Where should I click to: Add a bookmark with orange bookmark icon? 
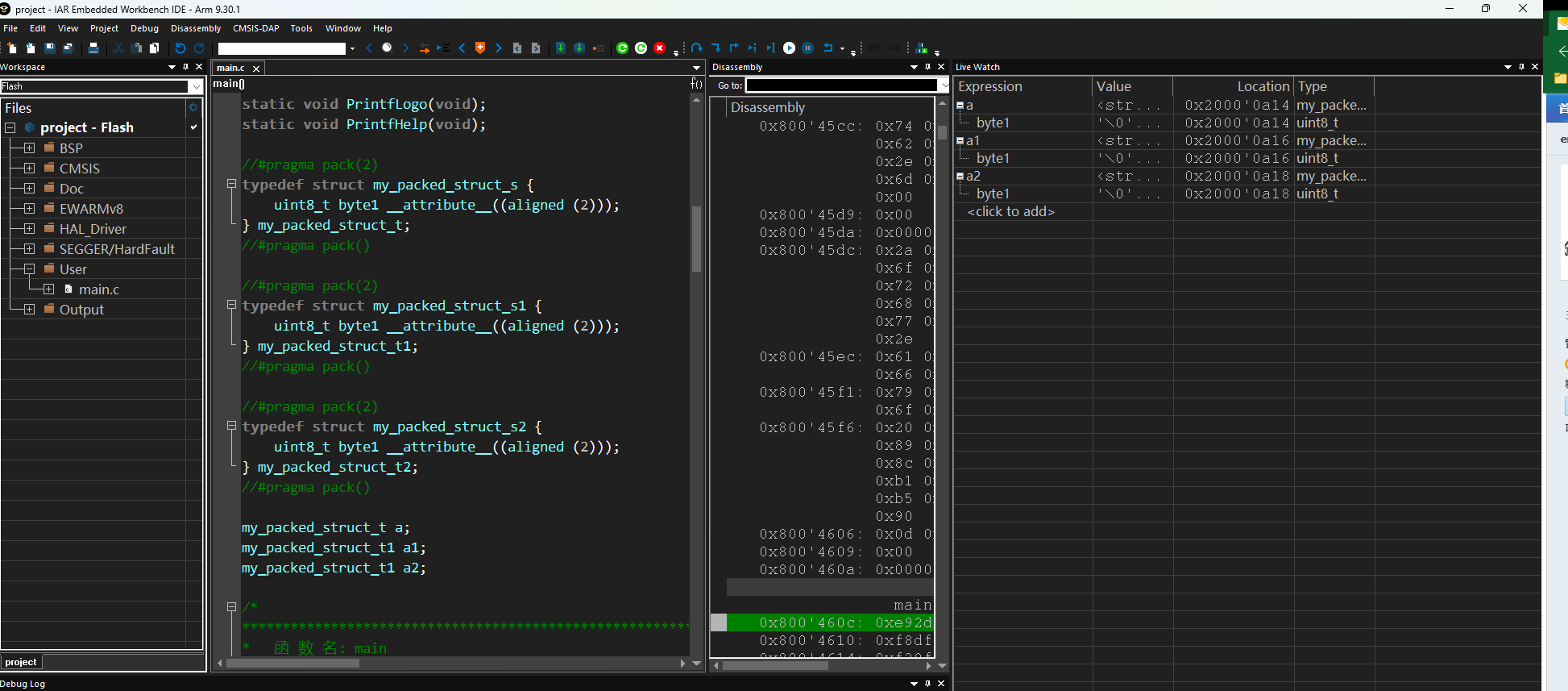[x=480, y=48]
